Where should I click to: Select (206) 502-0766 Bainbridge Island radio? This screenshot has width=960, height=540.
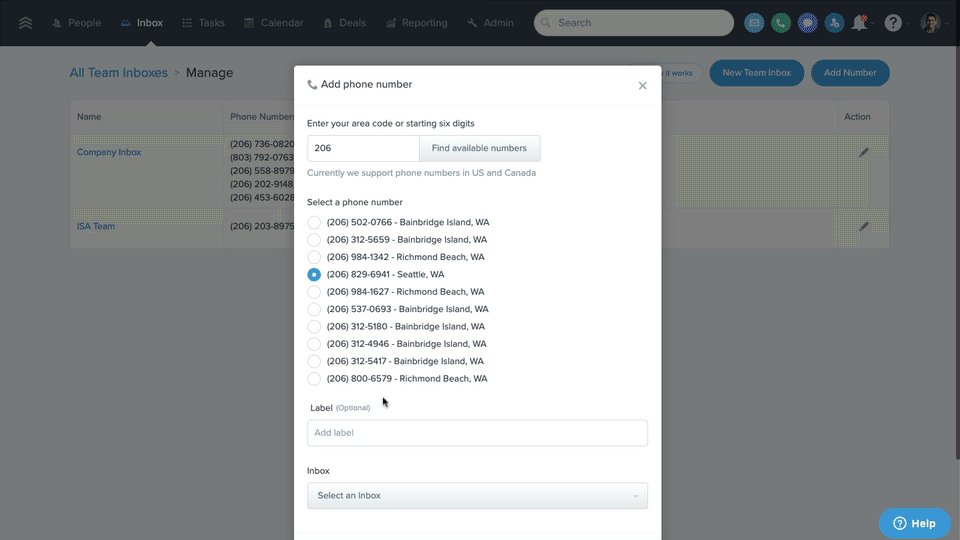(314, 222)
